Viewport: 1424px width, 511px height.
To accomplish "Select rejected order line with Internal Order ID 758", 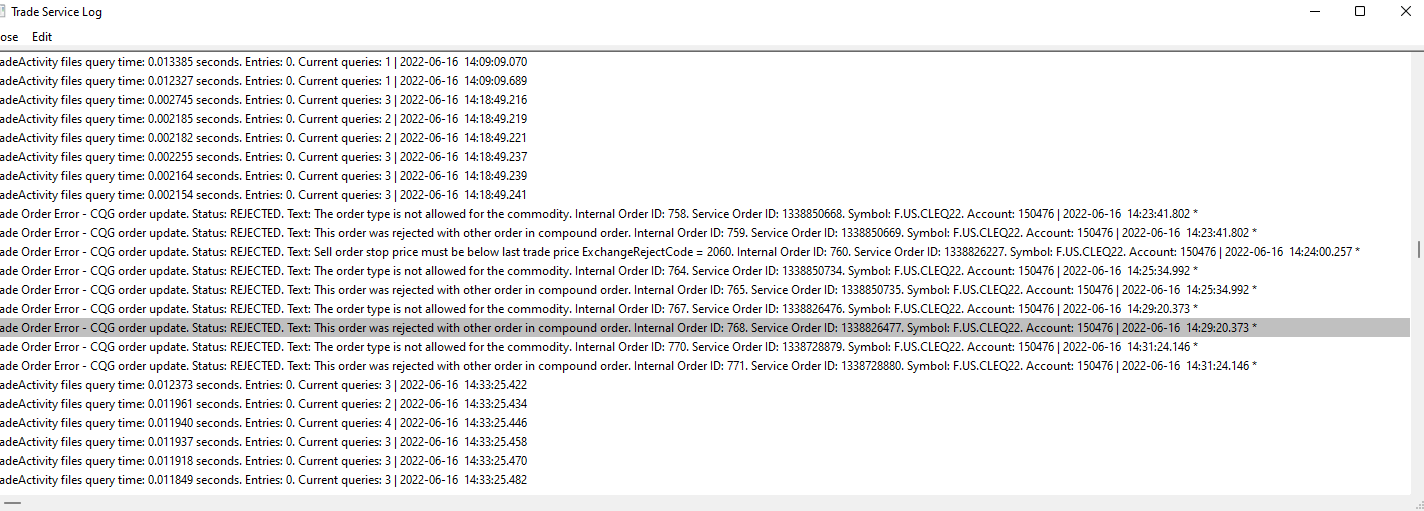I will 500,214.
